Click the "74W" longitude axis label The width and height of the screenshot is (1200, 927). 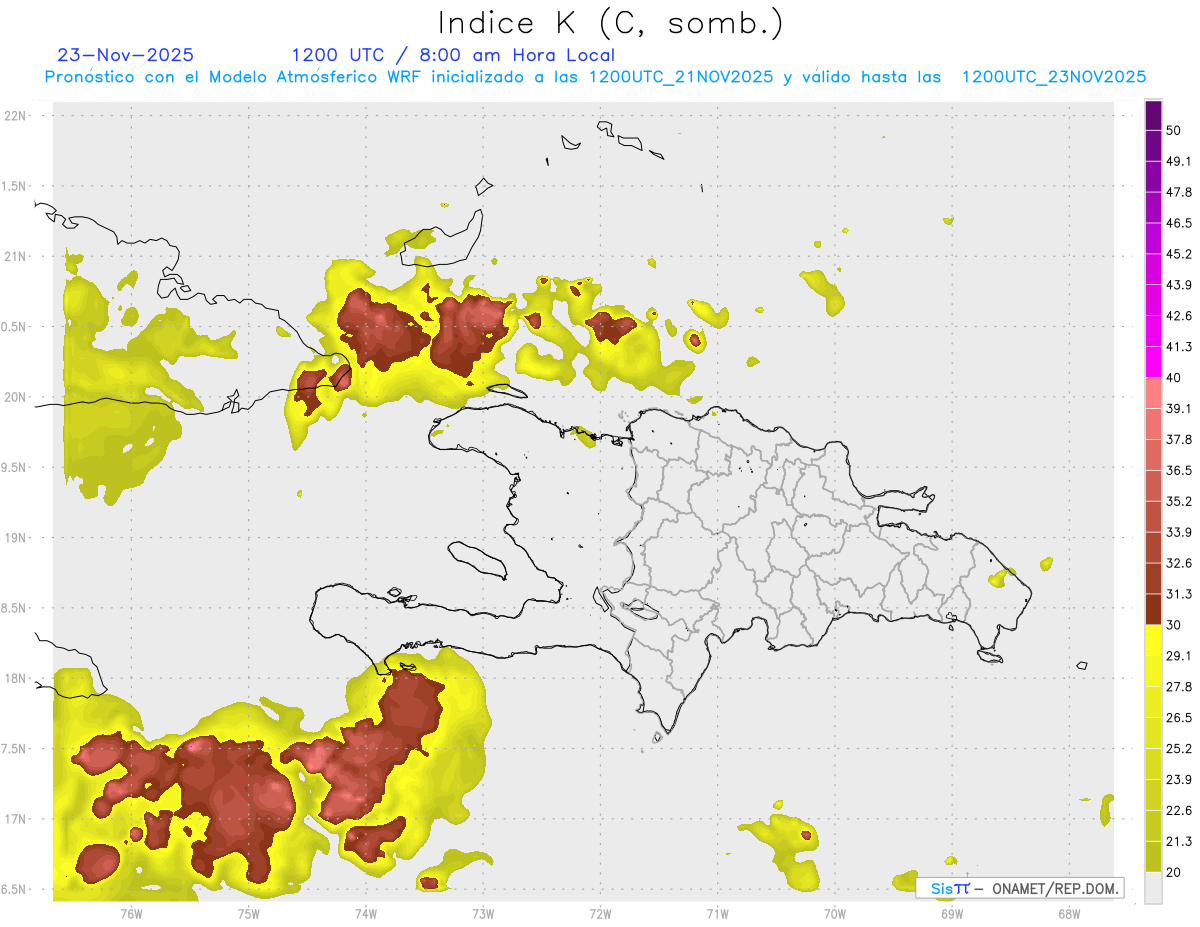click(x=365, y=913)
